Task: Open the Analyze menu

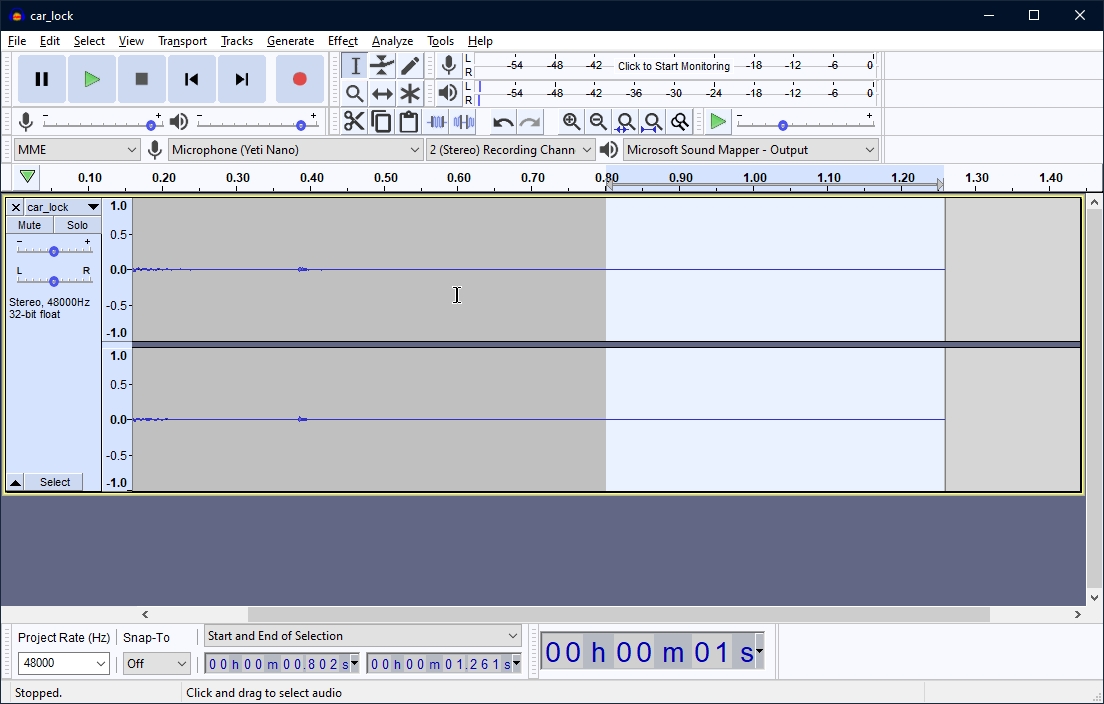Action: coord(392,41)
